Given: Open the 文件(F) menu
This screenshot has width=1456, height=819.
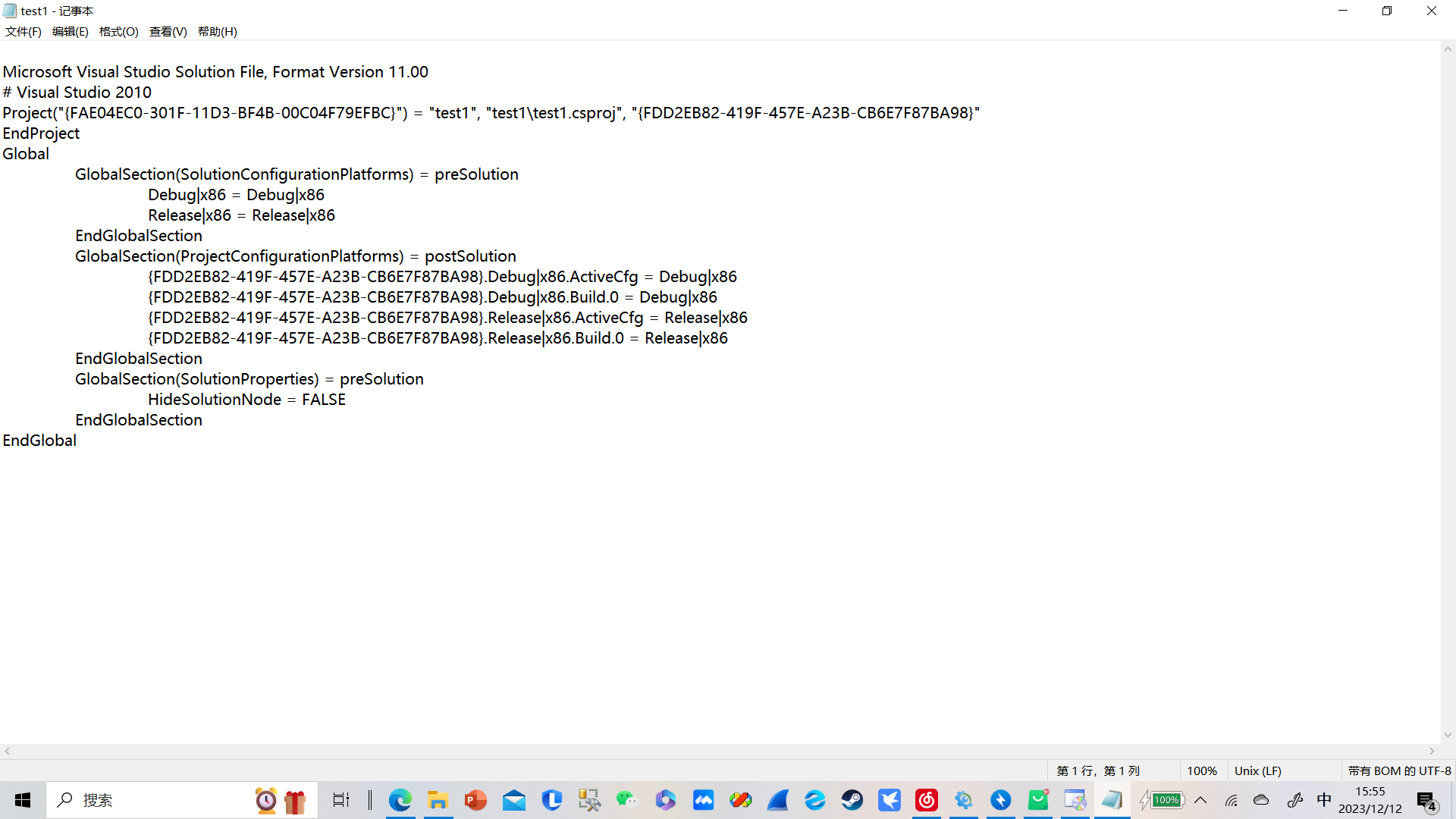Looking at the screenshot, I should click(x=22, y=31).
